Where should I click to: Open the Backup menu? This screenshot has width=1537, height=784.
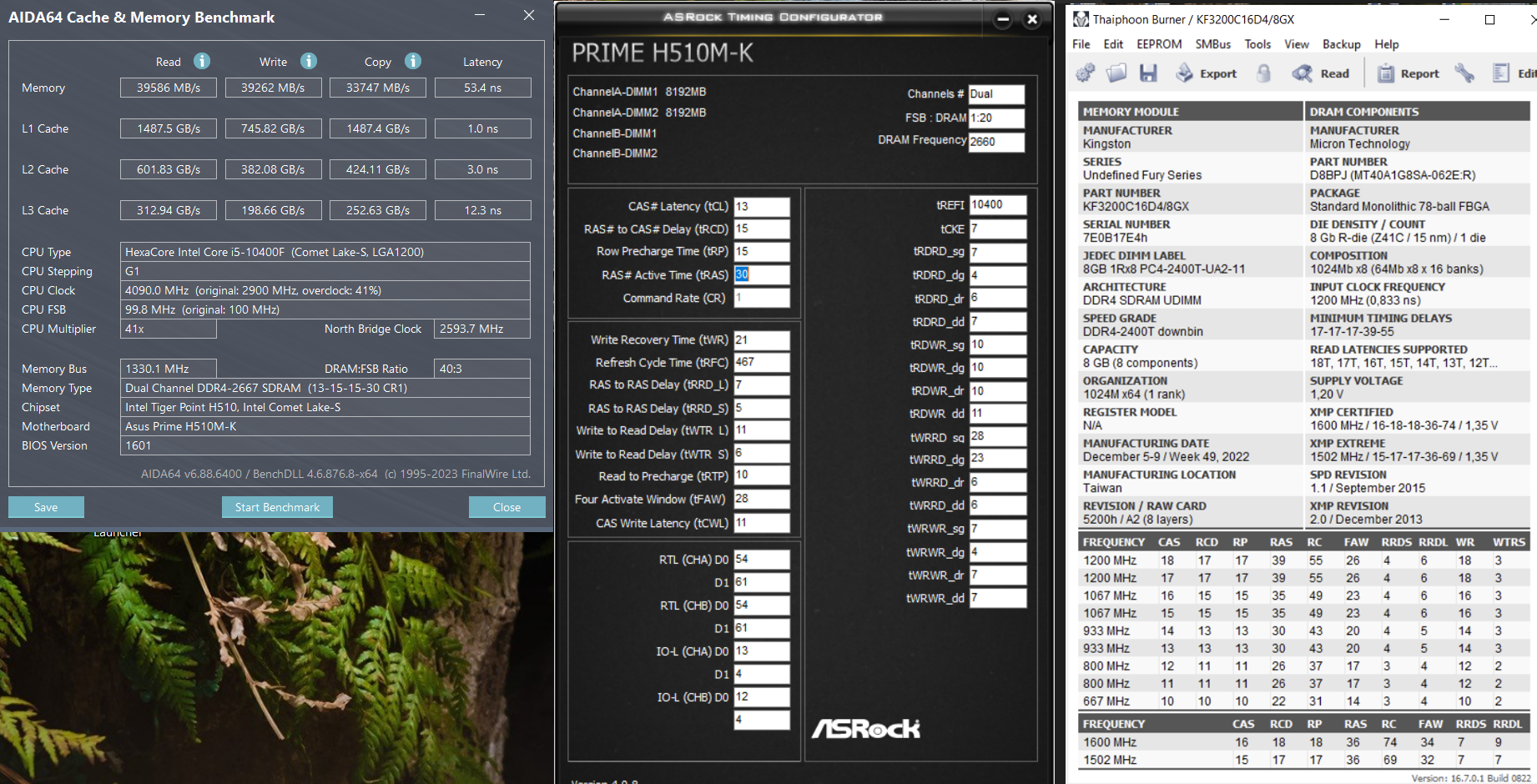pyautogui.click(x=1342, y=44)
